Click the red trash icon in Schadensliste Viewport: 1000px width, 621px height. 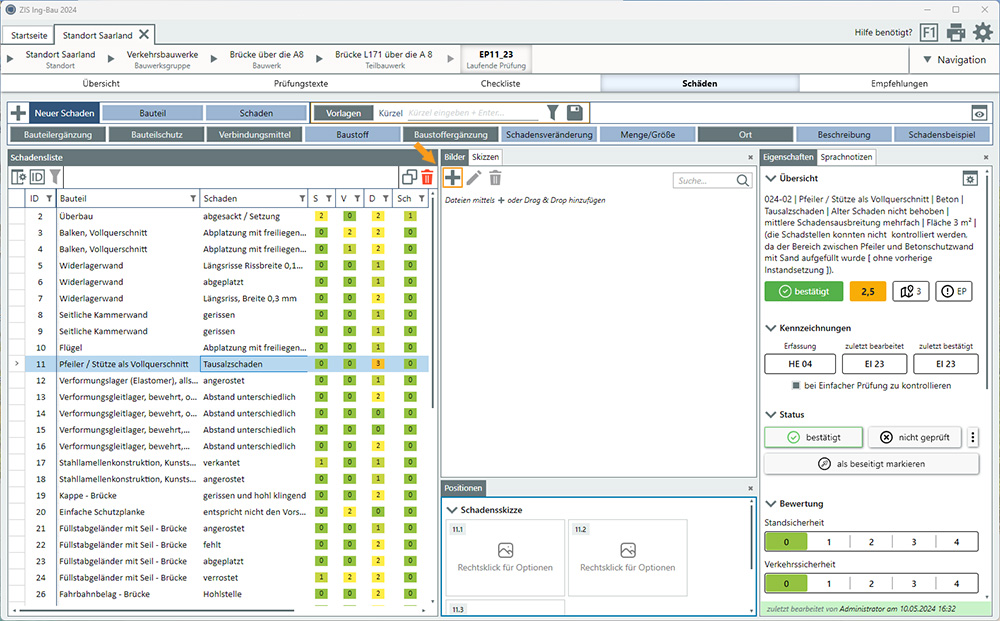[427, 177]
